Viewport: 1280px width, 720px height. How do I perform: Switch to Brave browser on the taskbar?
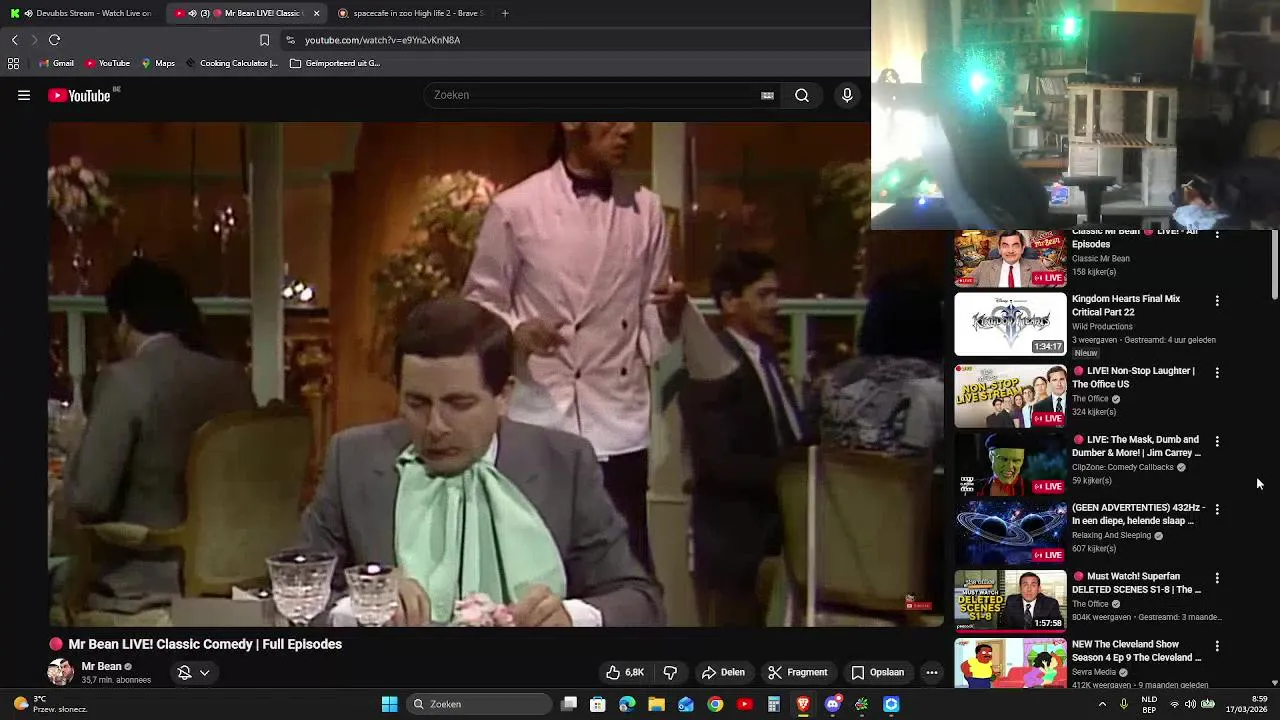point(803,704)
